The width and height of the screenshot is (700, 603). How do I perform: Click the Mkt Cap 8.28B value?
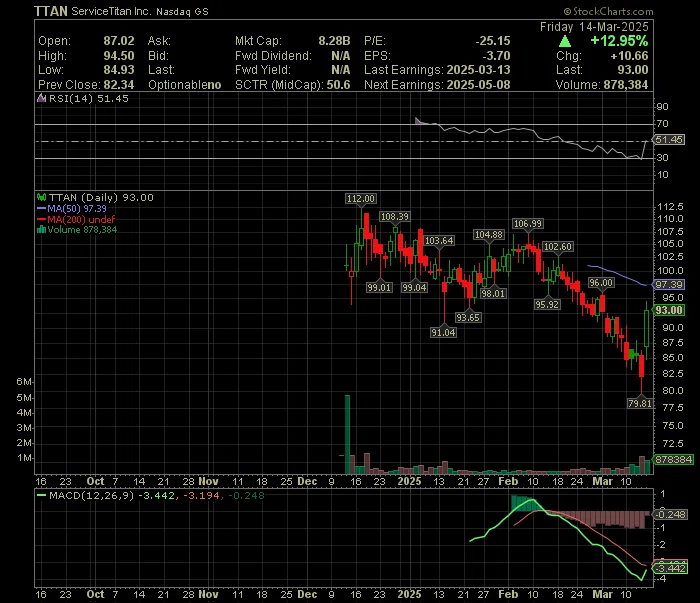click(x=334, y=41)
